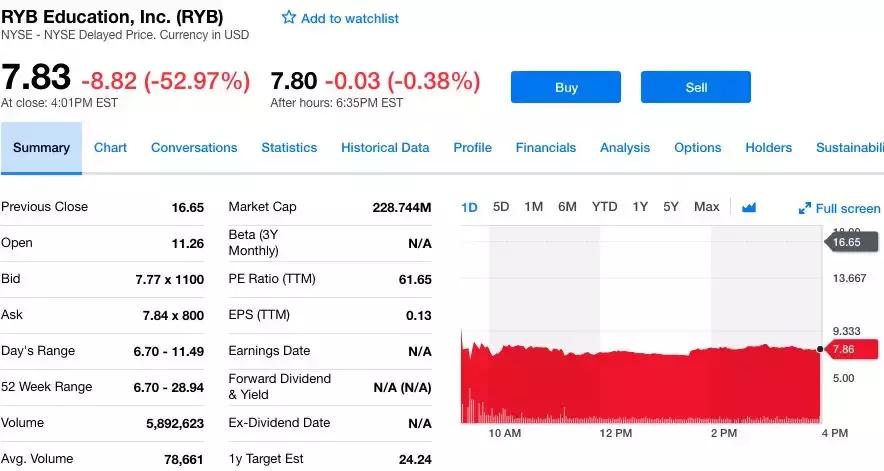Choose the Max chart range
Image resolution: width=884 pixels, height=471 pixels.
point(706,207)
